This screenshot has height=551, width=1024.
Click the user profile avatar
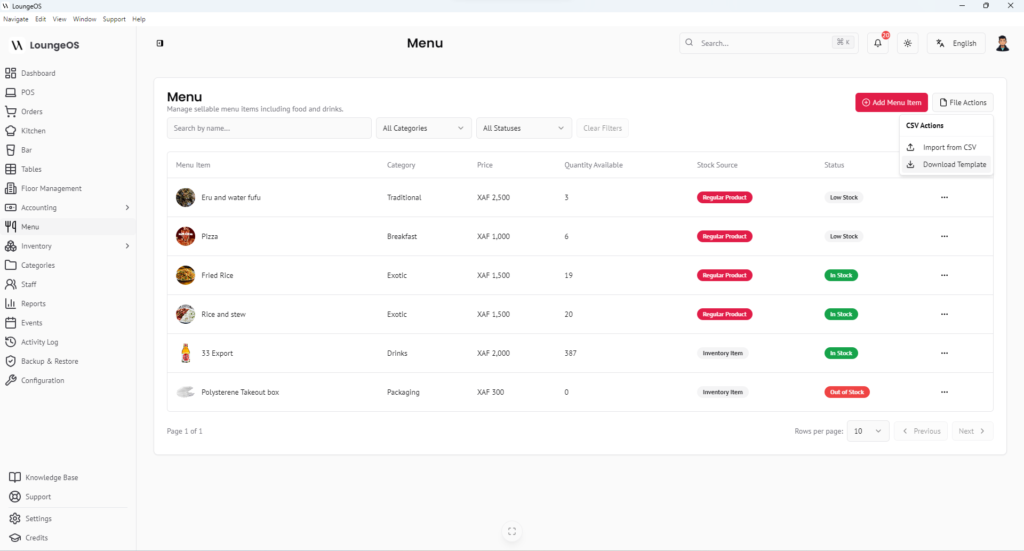coord(1002,43)
